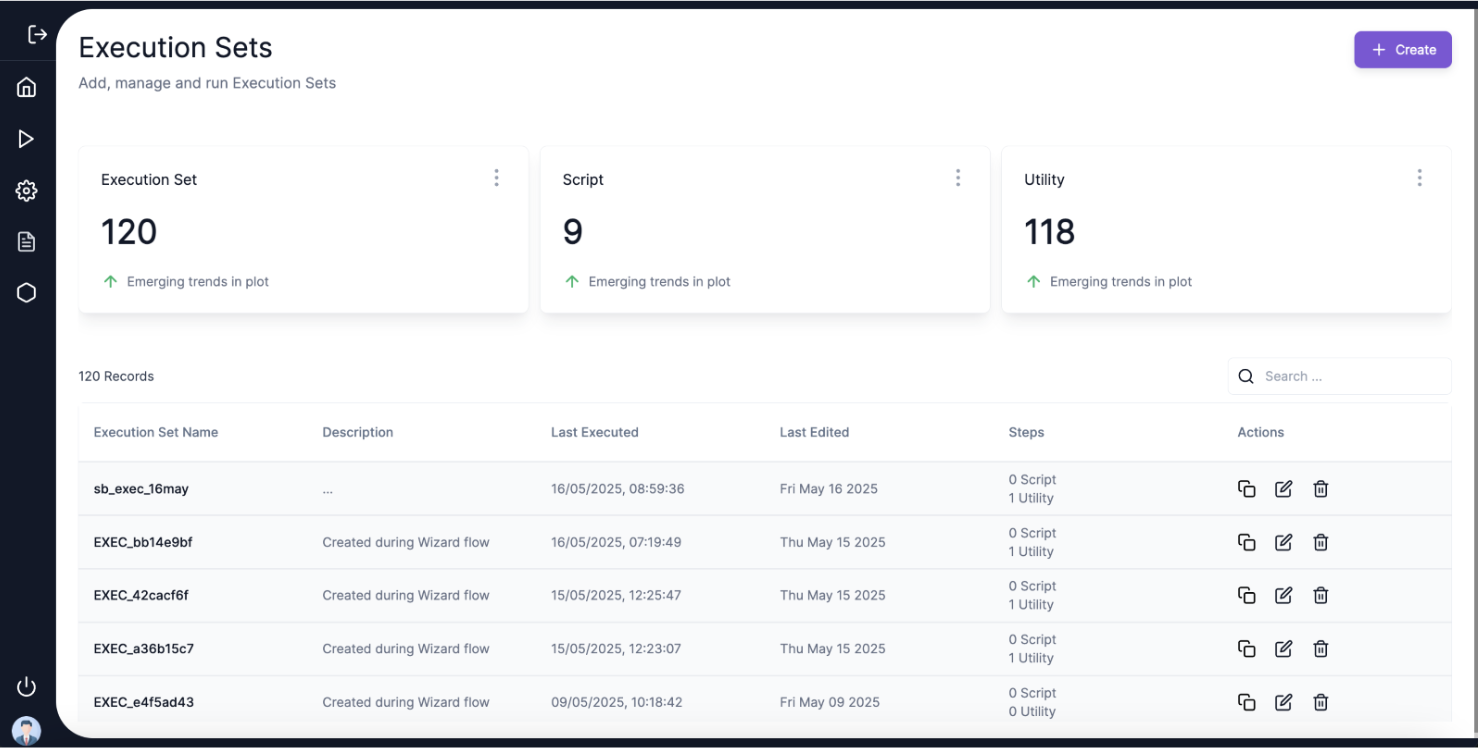Open the play/run icon in sidebar
Image resolution: width=1478 pixels, height=748 pixels.
tap(27, 139)
